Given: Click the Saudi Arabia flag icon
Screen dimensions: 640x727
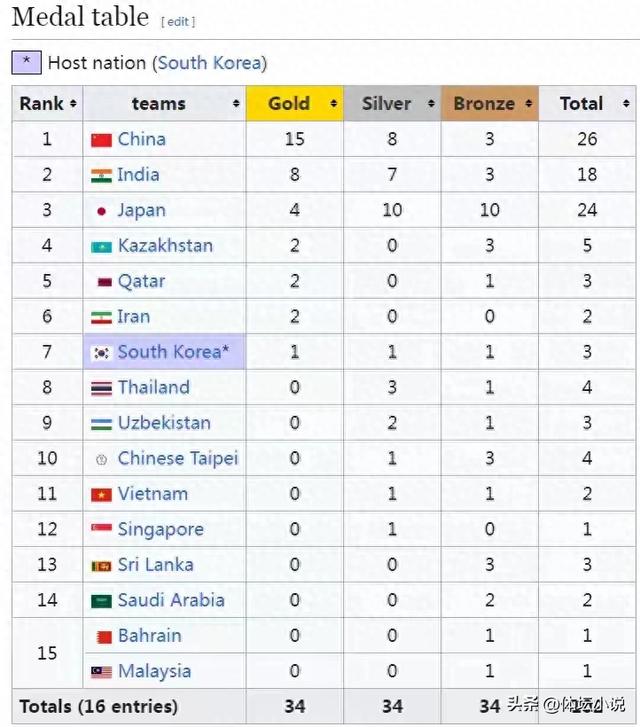Looking at the screenshot, I should (x=101, y=601).
